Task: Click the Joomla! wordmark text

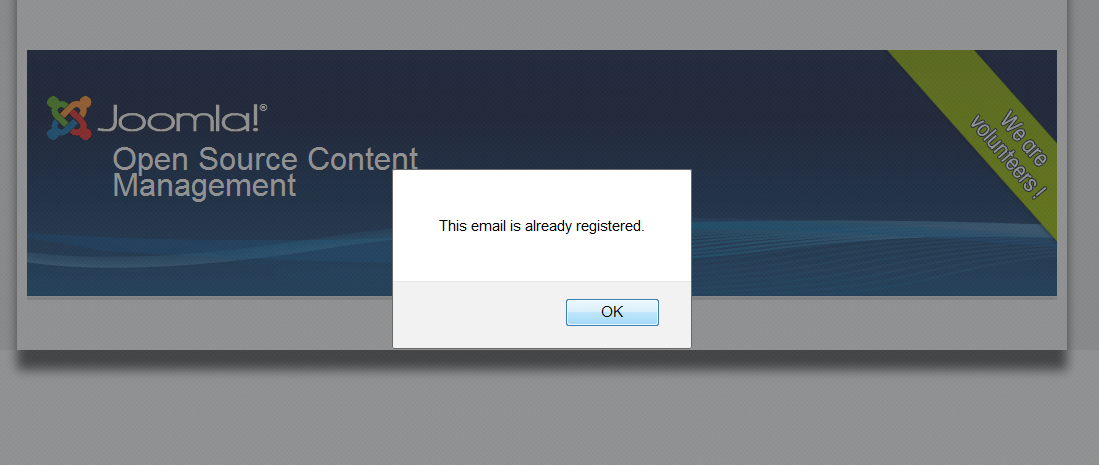Action: (x=178, y=119)
